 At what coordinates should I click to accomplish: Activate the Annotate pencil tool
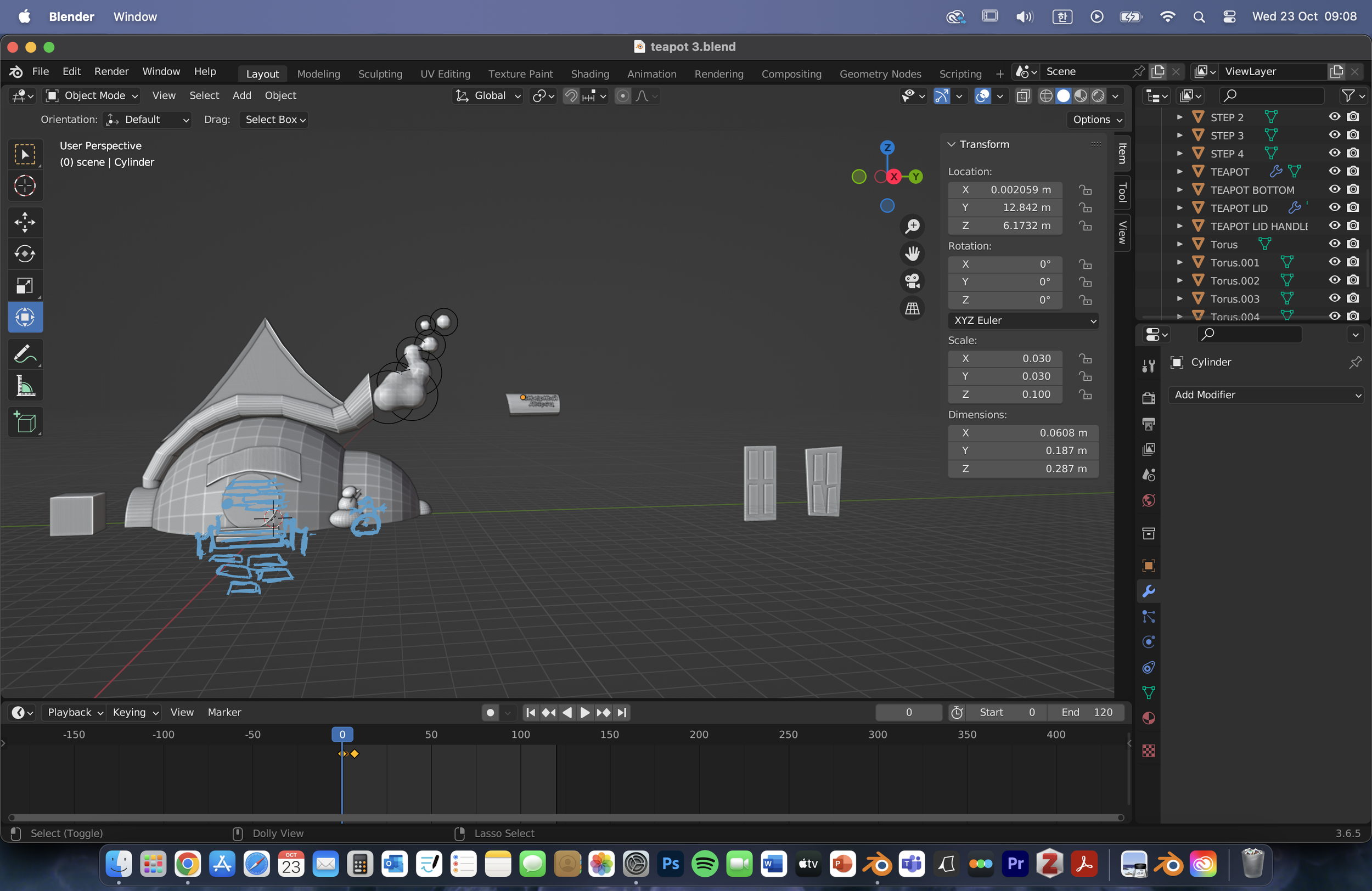[x=25, y=354]
